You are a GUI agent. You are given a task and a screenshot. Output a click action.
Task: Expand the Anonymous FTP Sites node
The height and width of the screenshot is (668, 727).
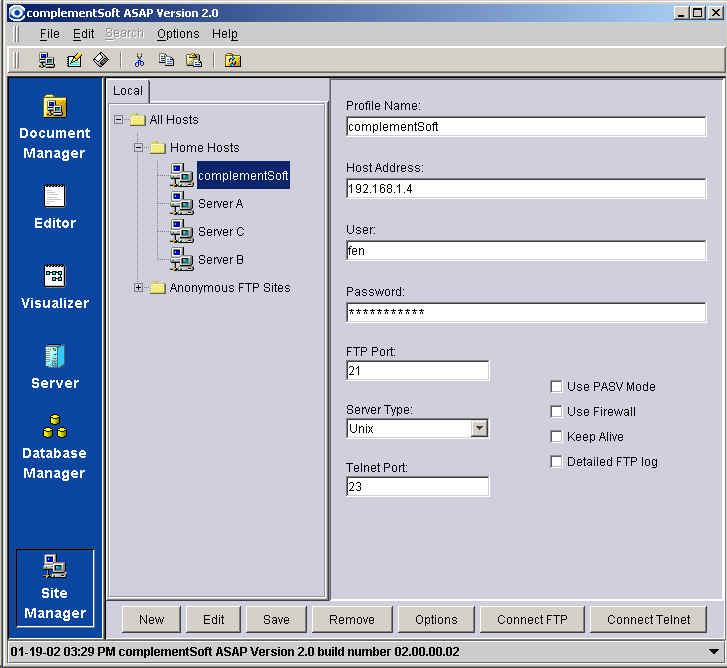click(x=138, y=287)
